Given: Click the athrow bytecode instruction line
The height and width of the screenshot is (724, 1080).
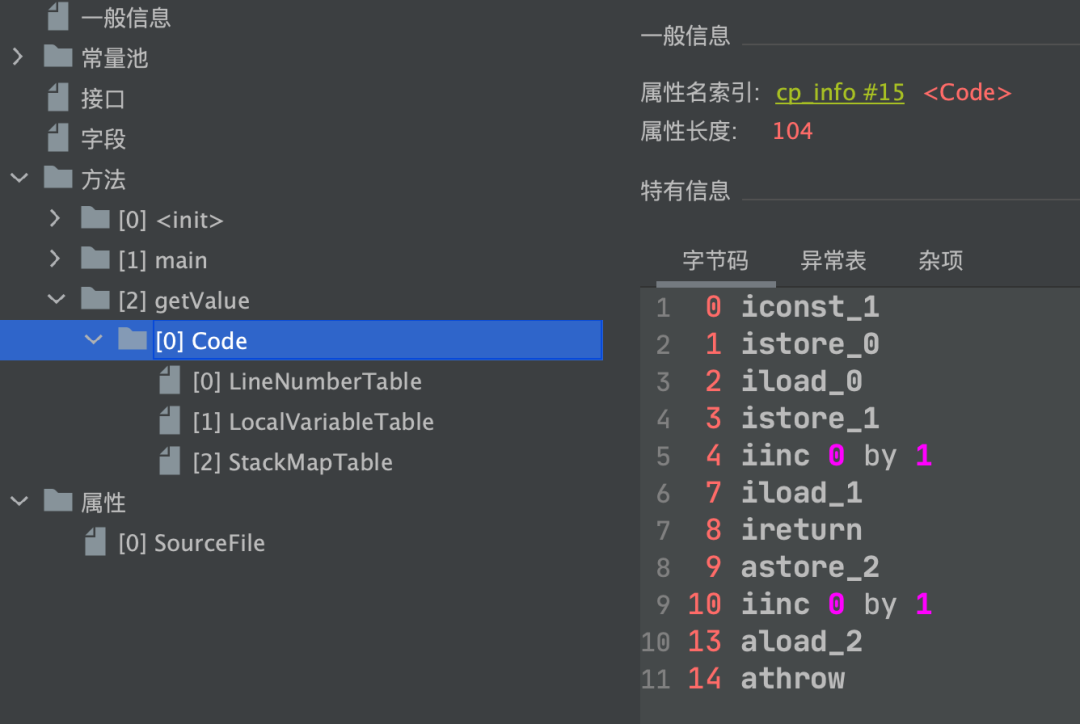Looking at the screenshot, I should pyautogui.click(x=792, y=679).
